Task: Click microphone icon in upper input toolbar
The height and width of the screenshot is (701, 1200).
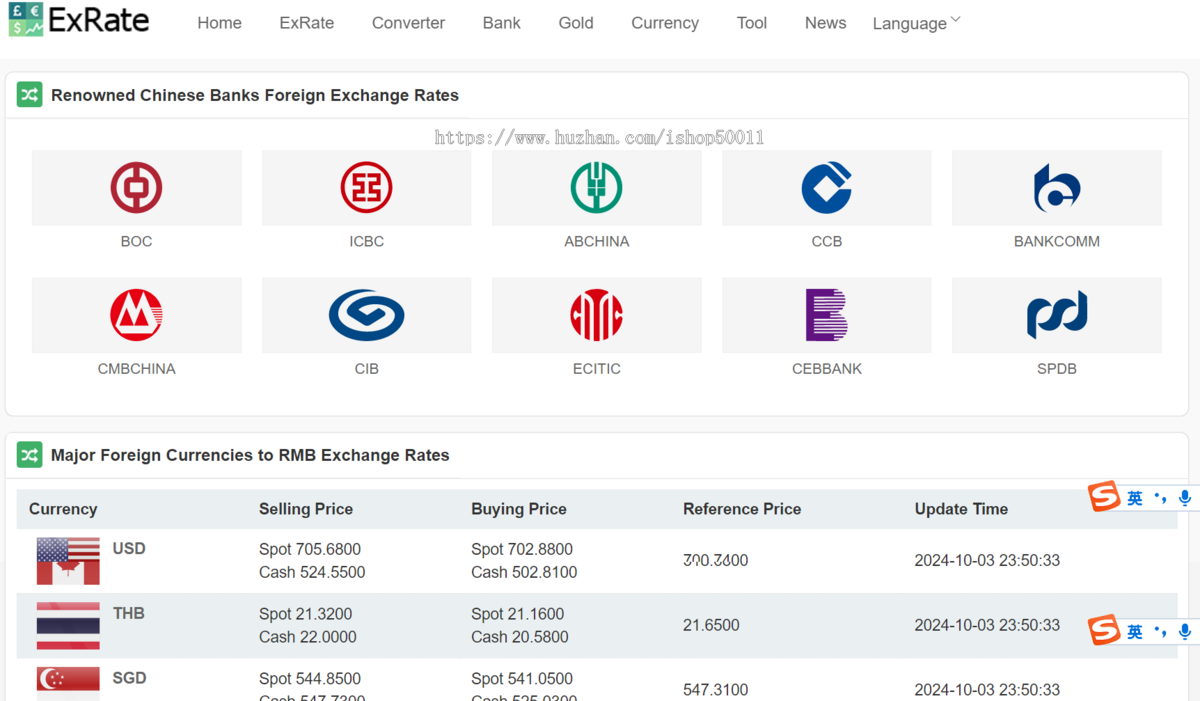Action: 1185,497
